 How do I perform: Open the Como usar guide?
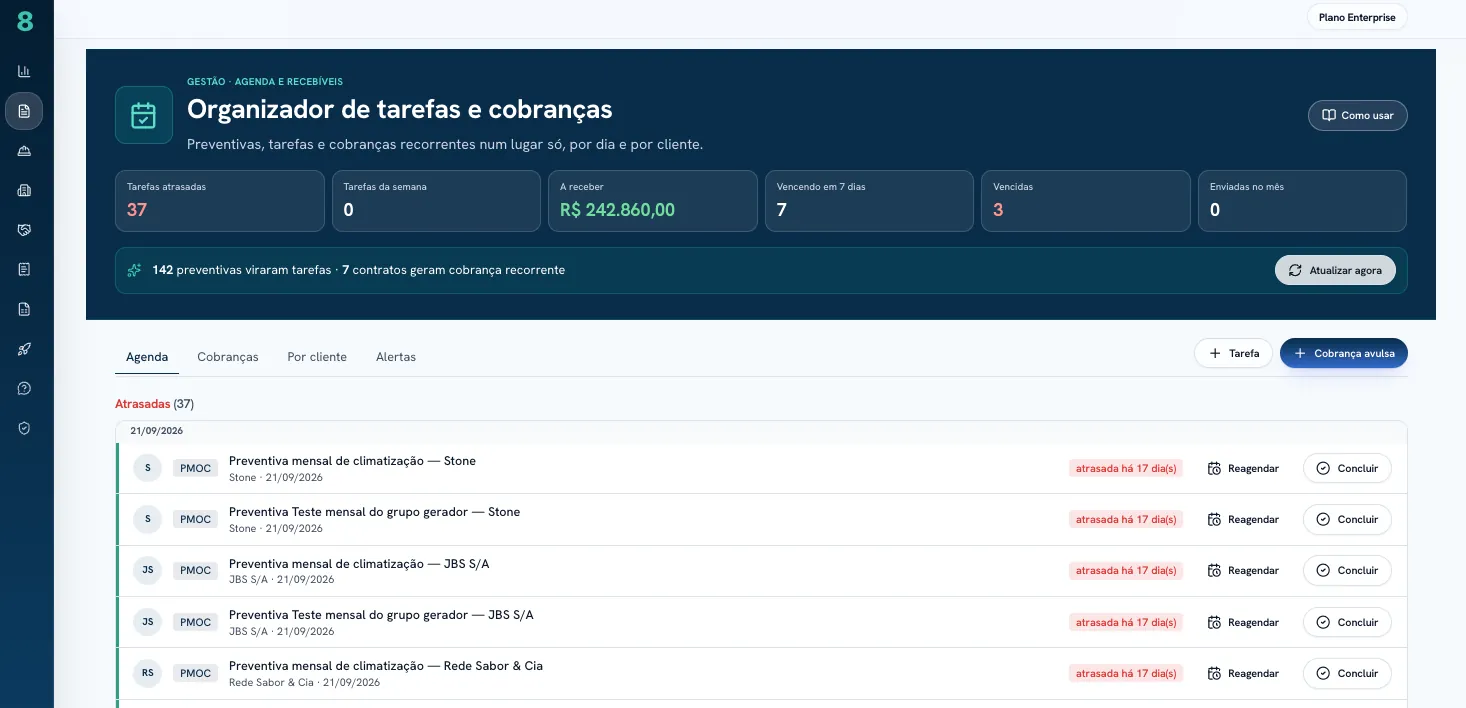point(1357,115)
